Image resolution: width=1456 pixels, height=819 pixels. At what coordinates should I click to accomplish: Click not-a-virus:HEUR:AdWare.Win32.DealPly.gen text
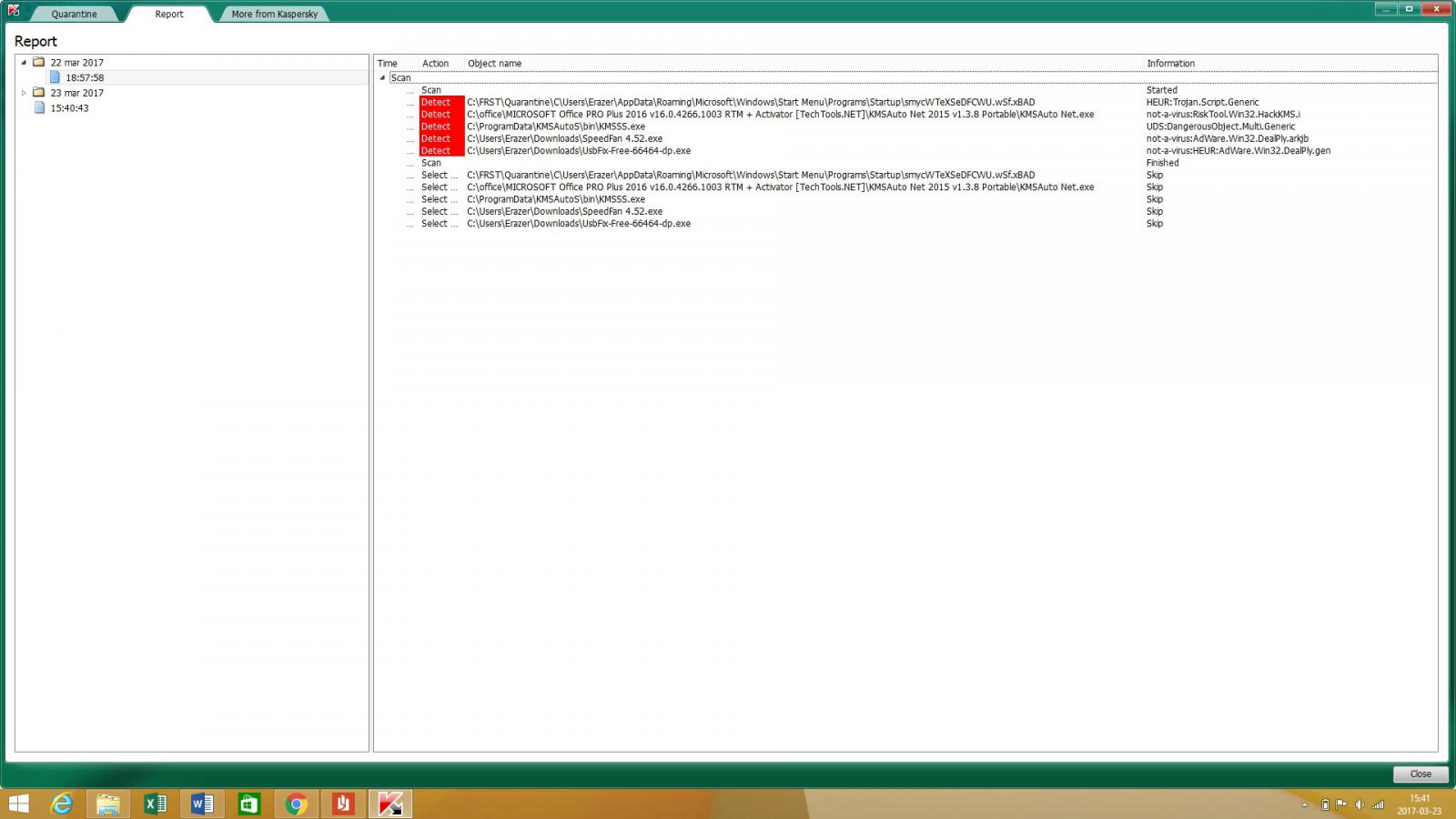pyautogui.click(x=1238, y=151)
